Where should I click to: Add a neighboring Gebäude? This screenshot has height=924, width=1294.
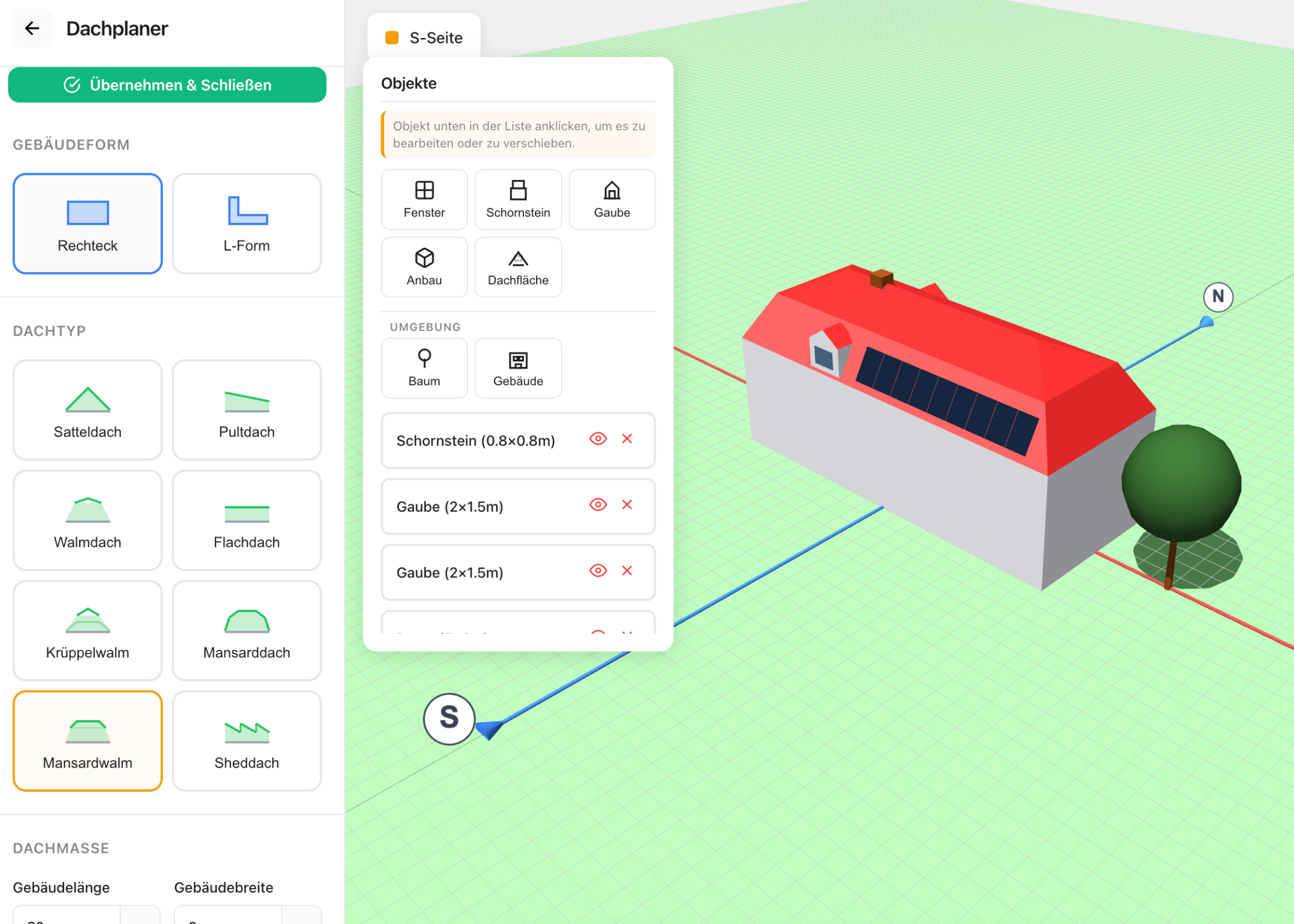pos(518,368)
